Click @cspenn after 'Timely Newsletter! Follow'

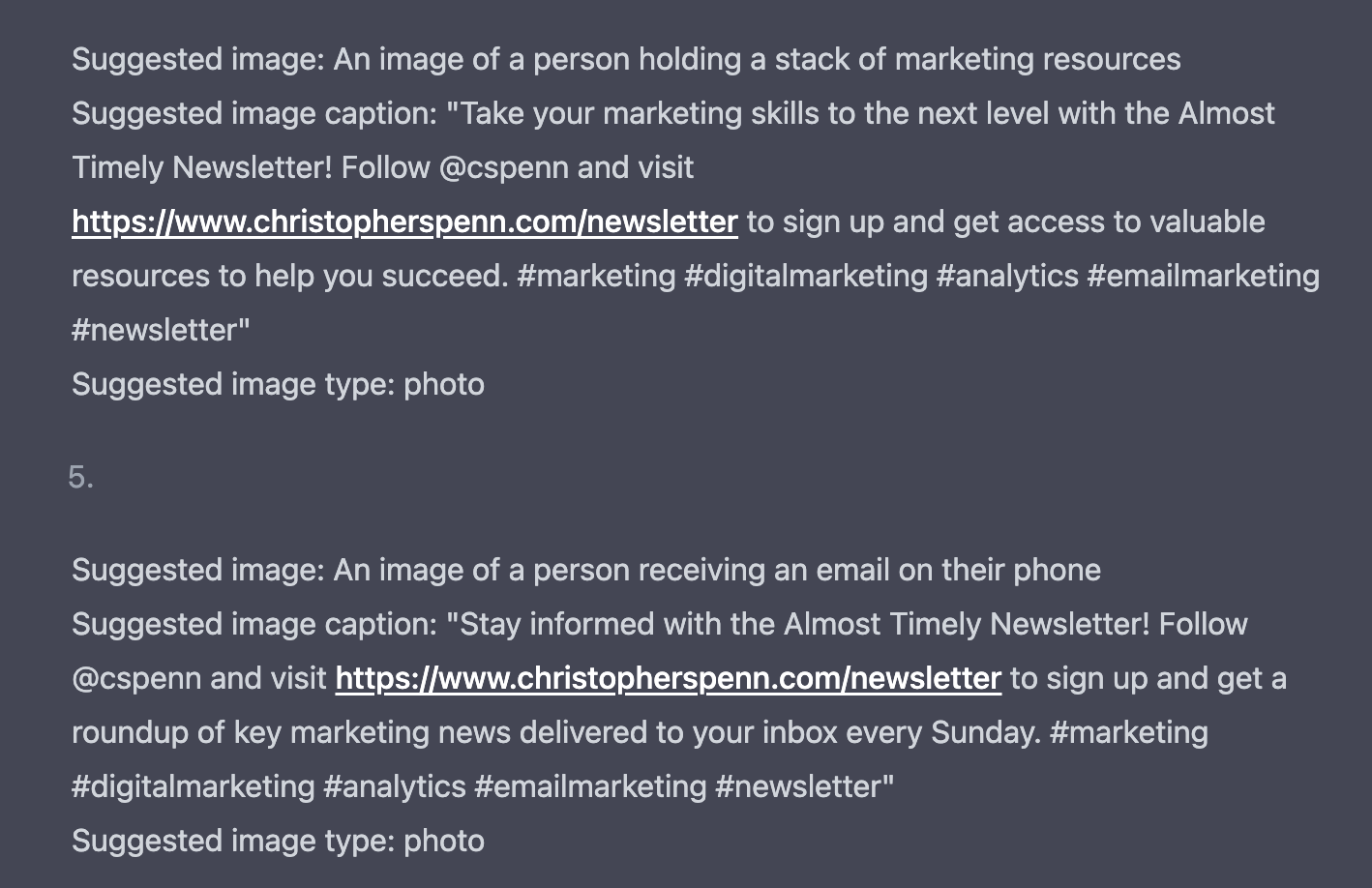(503, 168)
